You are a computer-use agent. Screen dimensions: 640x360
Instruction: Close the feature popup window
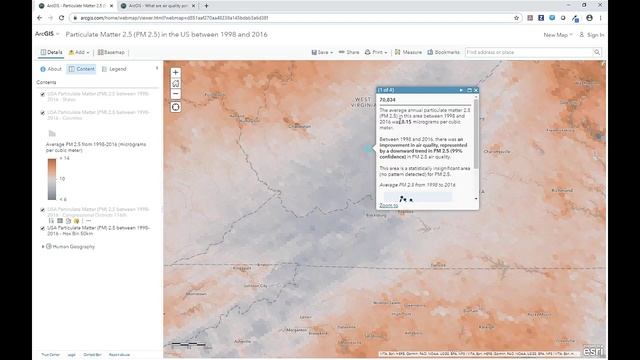(x=476, y=90)
